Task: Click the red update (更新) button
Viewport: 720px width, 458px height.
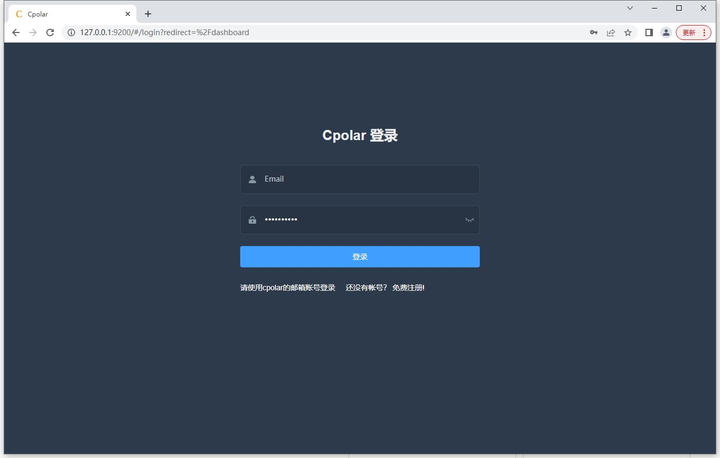Action: [693, 33]
